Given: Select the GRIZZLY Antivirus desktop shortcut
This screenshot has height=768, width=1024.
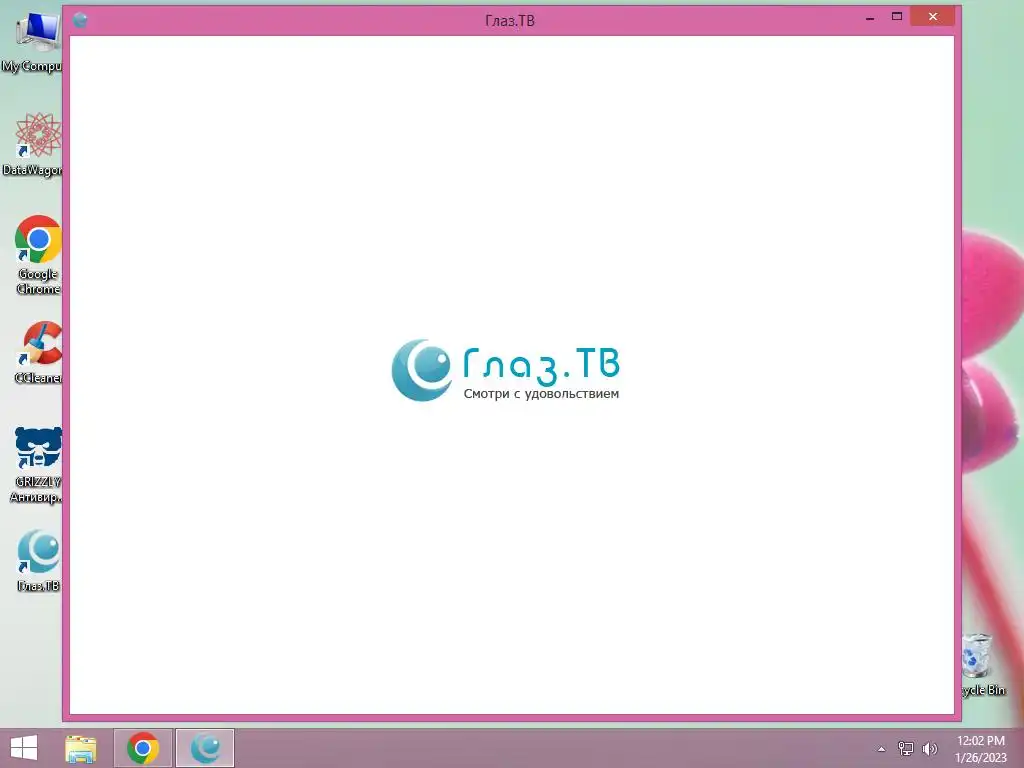Looking at the screenshot, I should coord(37,465).
